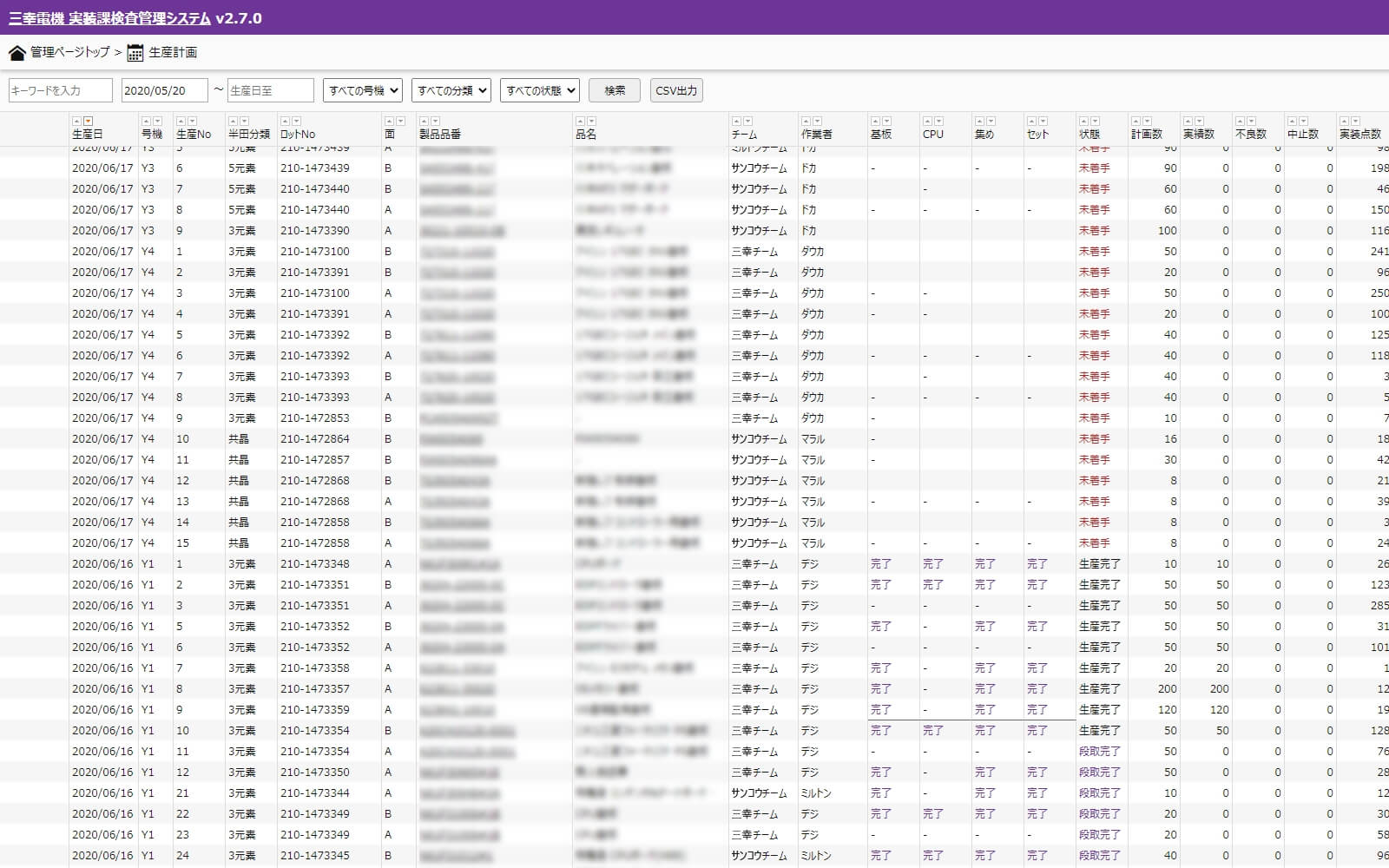Open the すべての号機 dropdown
Viewport: 1389px width, 868px height.
click(362, 90)
